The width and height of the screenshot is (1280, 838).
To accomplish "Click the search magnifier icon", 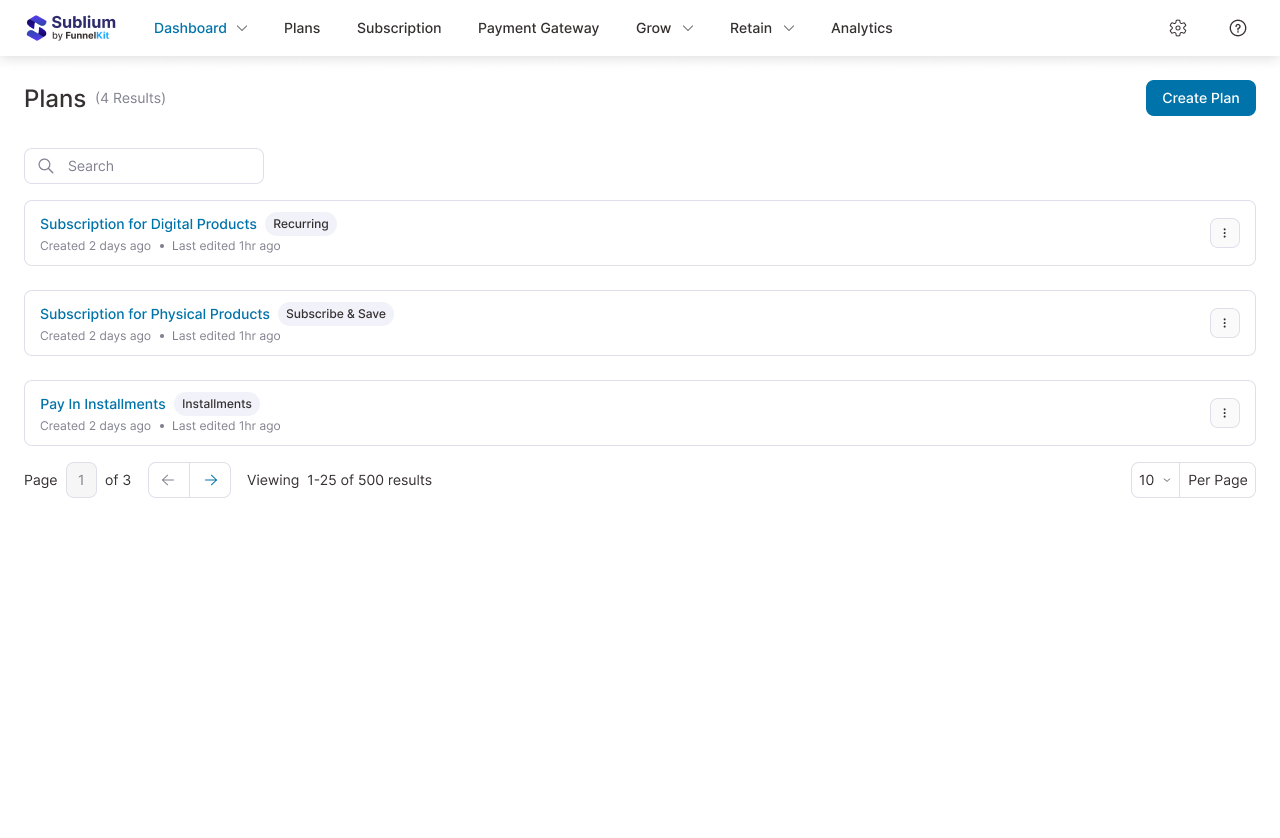I will 45,165.
